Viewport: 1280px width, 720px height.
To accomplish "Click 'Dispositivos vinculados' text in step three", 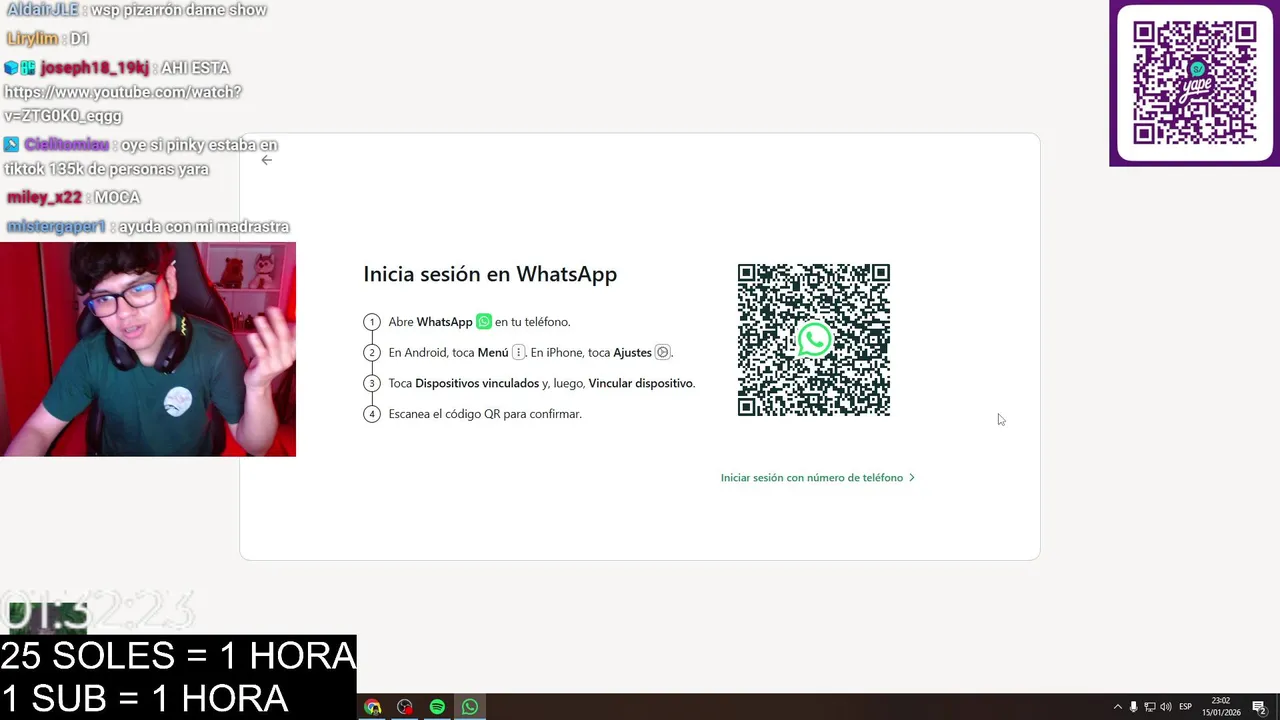I will (x=477, y=383).
